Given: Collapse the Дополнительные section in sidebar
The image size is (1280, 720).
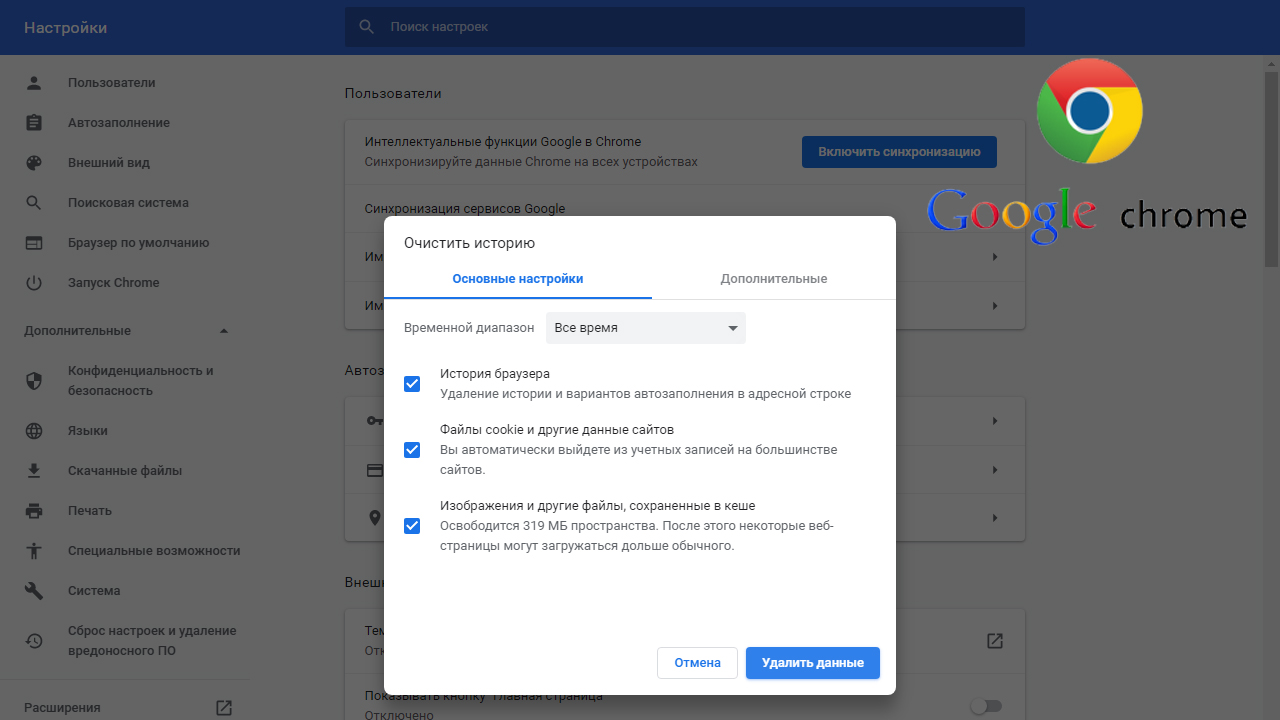Looking at the screenshot, I should pyautogui.click(x=224, y=331).
